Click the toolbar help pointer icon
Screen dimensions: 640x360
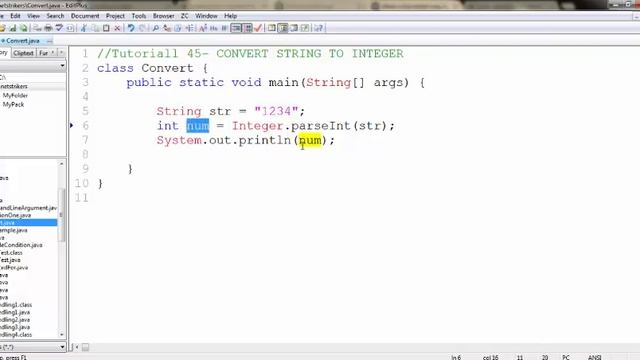click(318, 28)
